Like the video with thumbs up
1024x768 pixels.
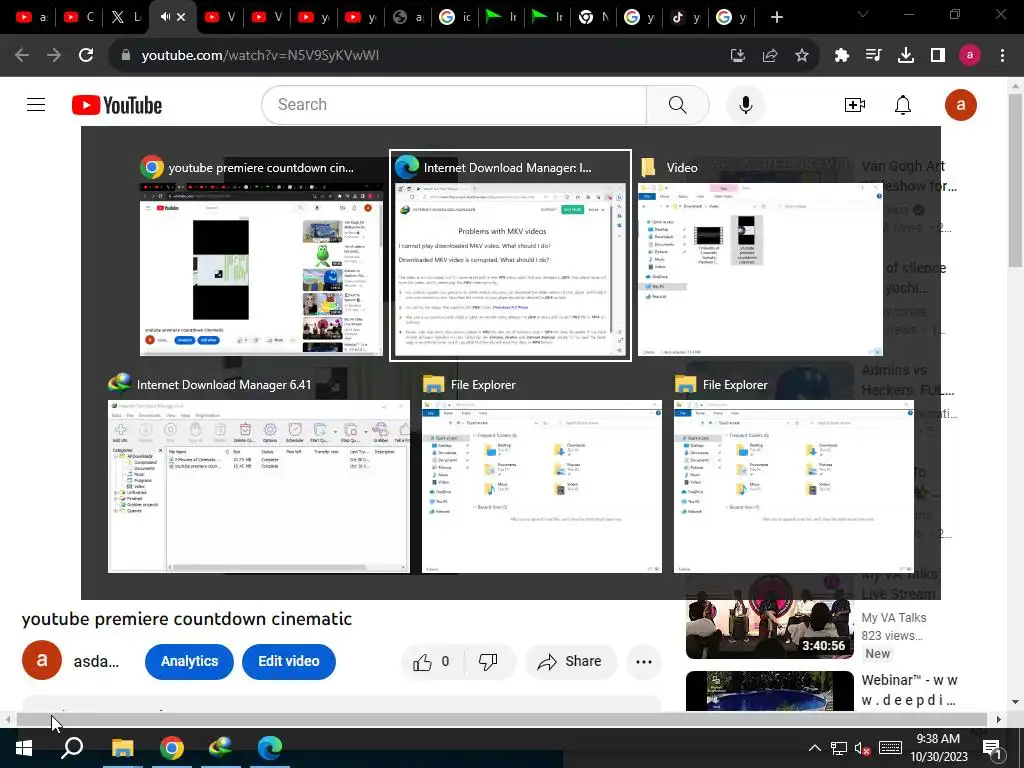[431, 662]
